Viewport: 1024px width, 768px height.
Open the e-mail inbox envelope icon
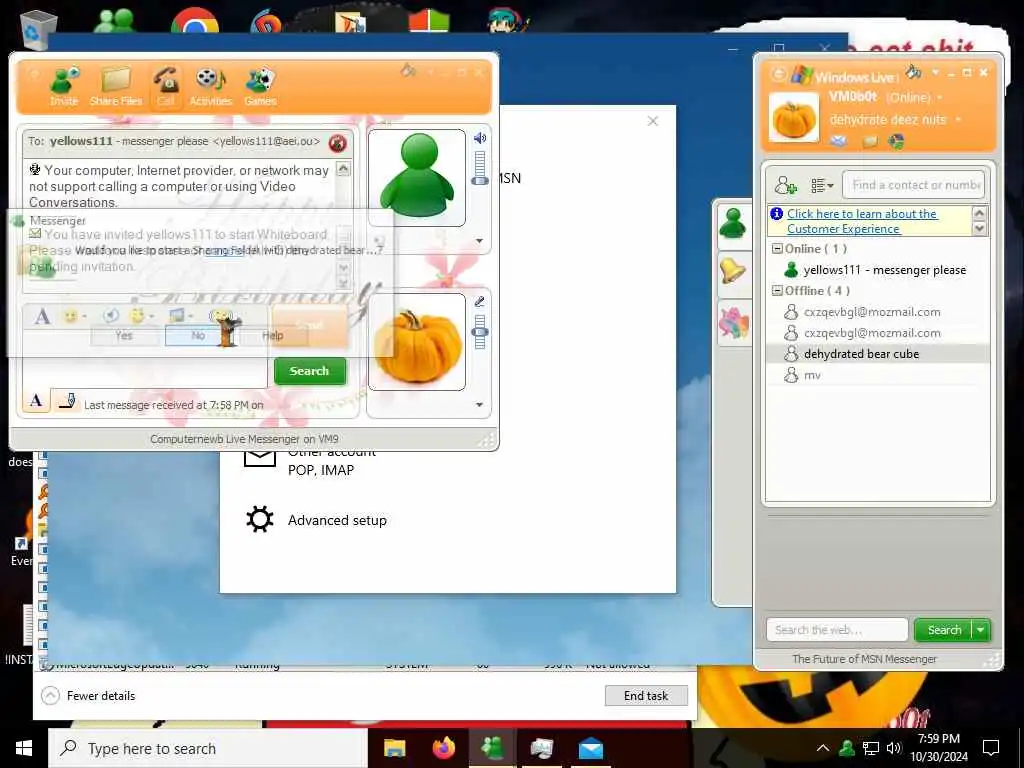point(839,141)
